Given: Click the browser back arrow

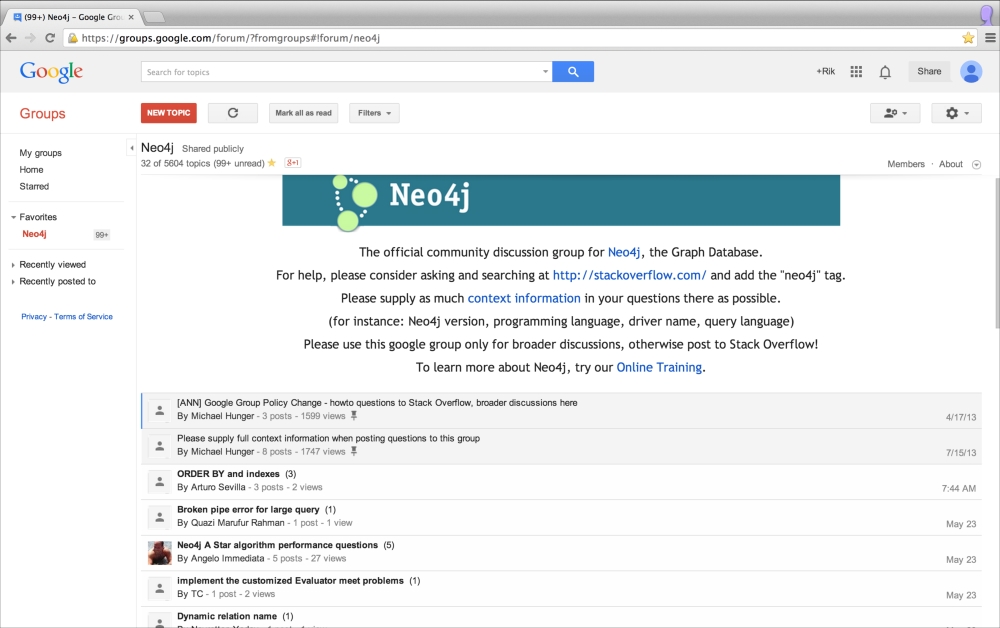Looking at the screenshot, I should coord(11,38).
